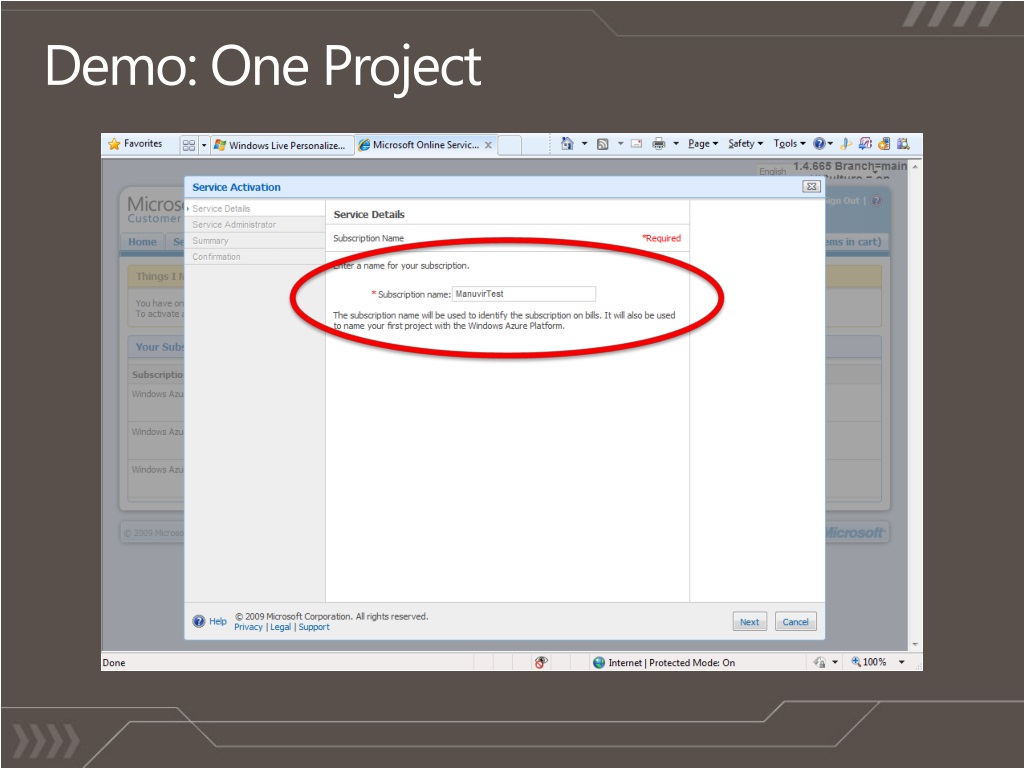Select Summary step in wizard

[x=210, y=240]
